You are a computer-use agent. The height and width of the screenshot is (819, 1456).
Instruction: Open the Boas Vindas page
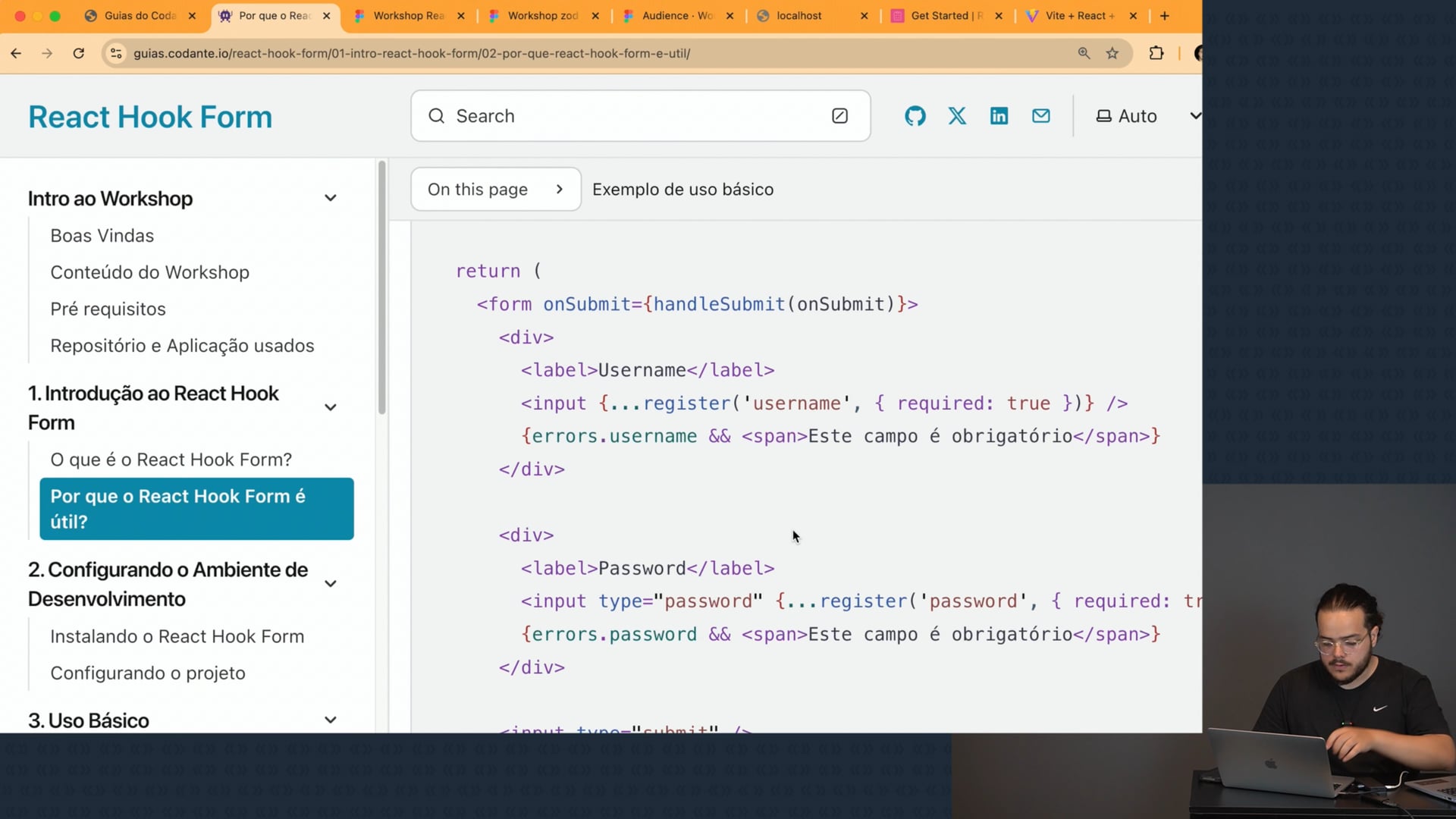click(102, 236)
